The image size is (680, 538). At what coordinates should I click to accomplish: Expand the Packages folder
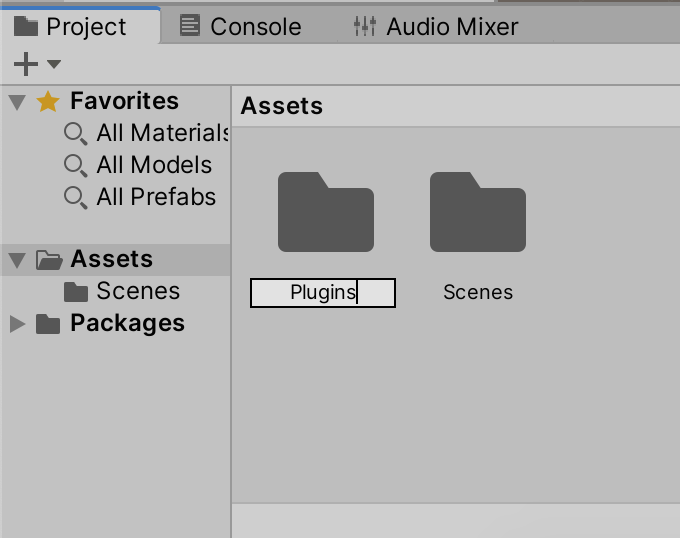(17, 324)
